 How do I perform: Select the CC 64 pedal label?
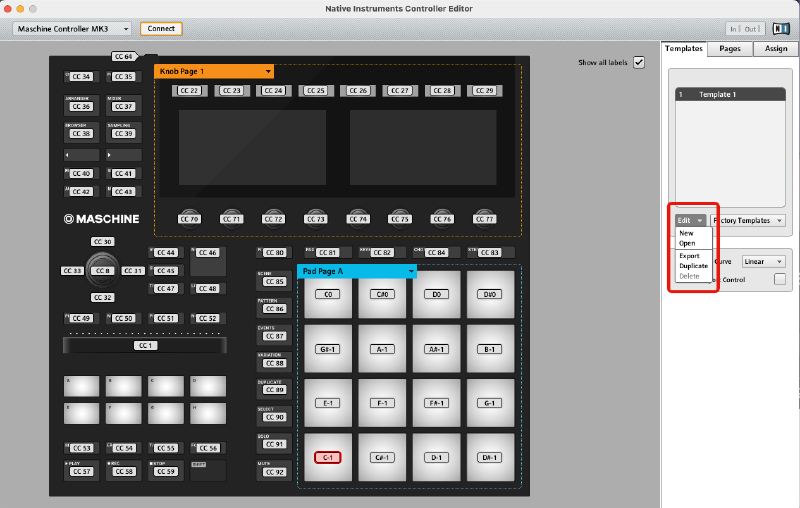pos(124,57)
